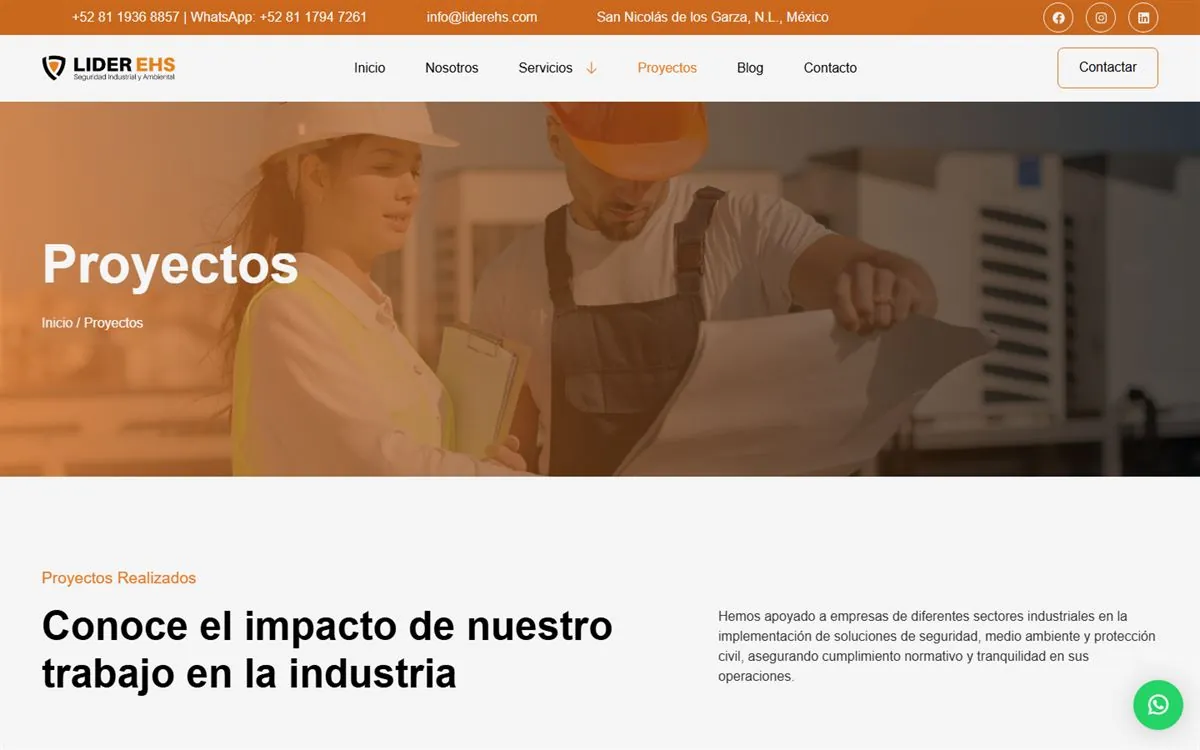Click the Contactar button
Screen dimensions: 1200x750
click(1108, 68)
